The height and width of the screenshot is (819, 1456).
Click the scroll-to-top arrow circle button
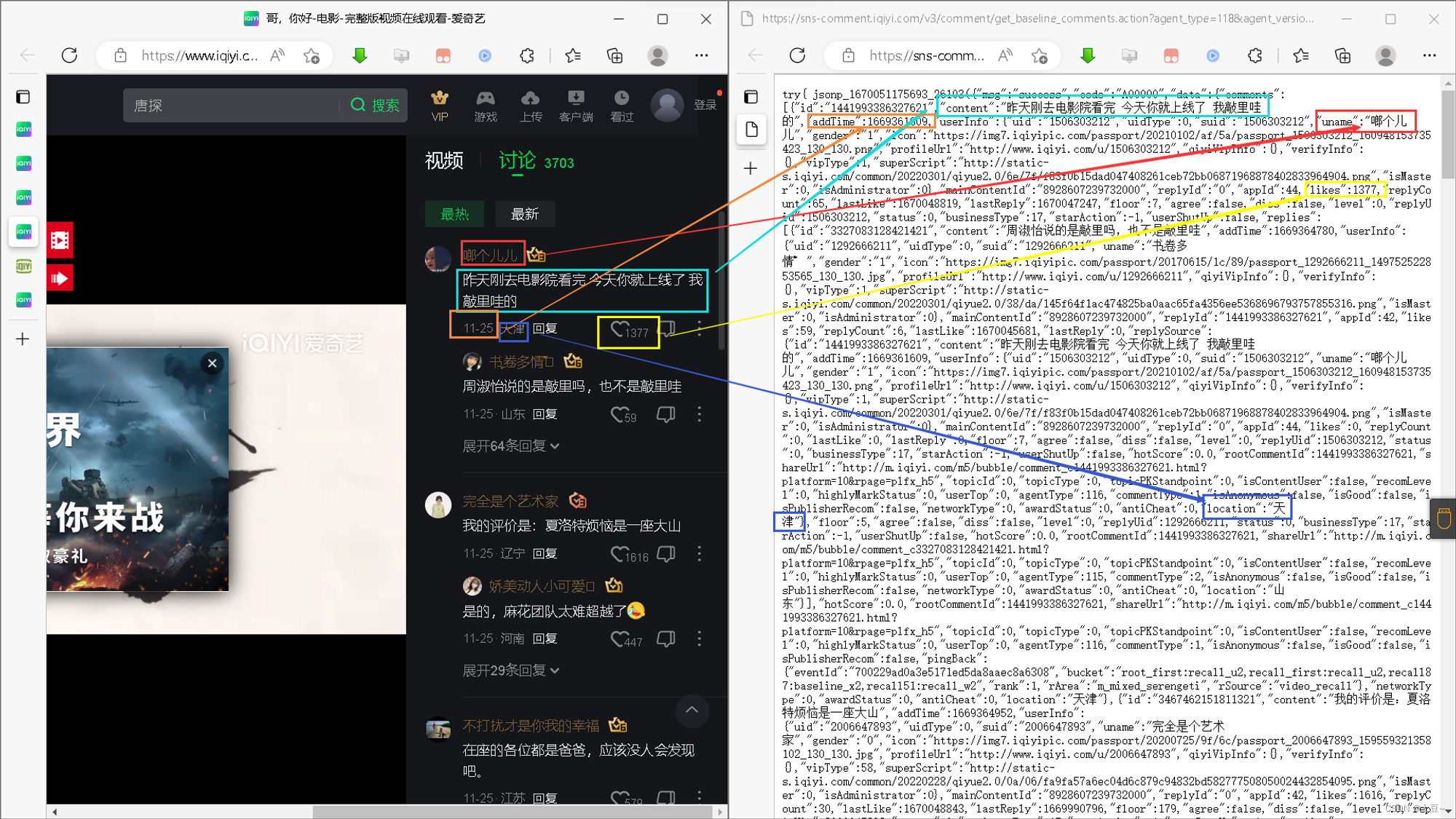pos(692,711)
